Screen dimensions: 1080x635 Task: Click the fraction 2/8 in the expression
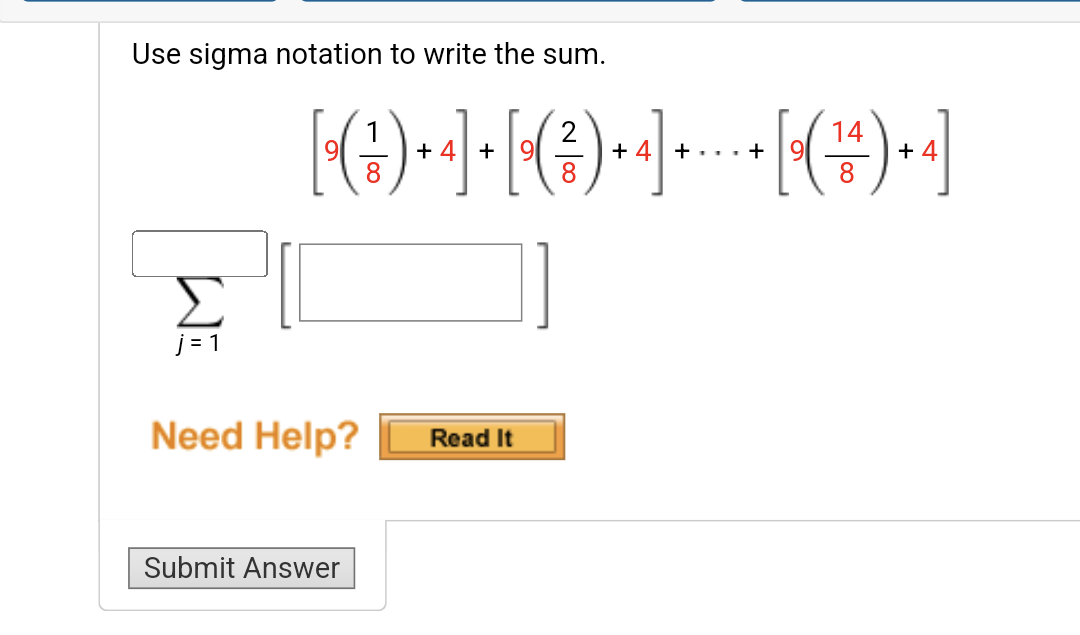tap(569, 152)
